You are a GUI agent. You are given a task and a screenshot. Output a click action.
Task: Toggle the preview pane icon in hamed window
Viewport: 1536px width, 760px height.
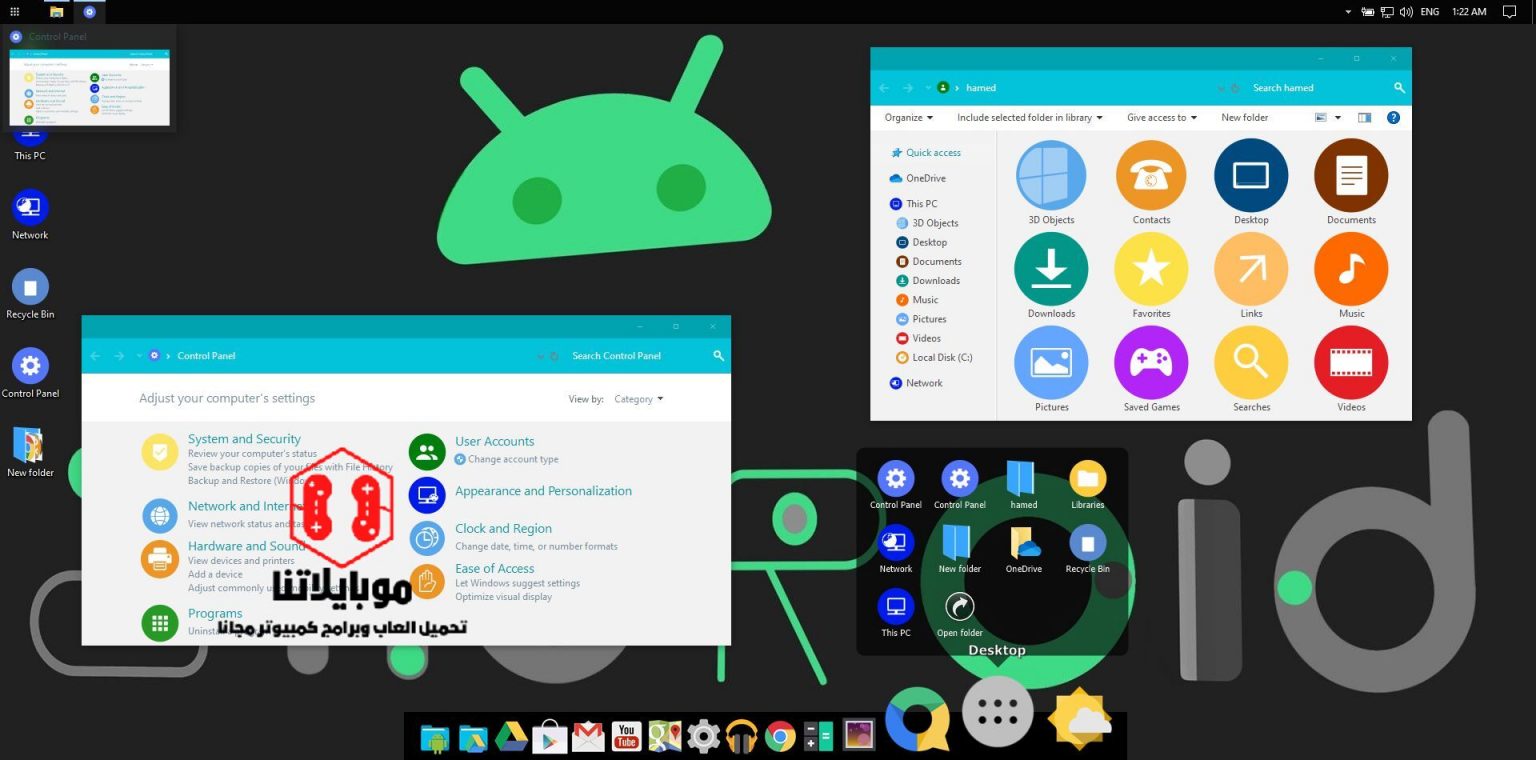coord(1364,117)
